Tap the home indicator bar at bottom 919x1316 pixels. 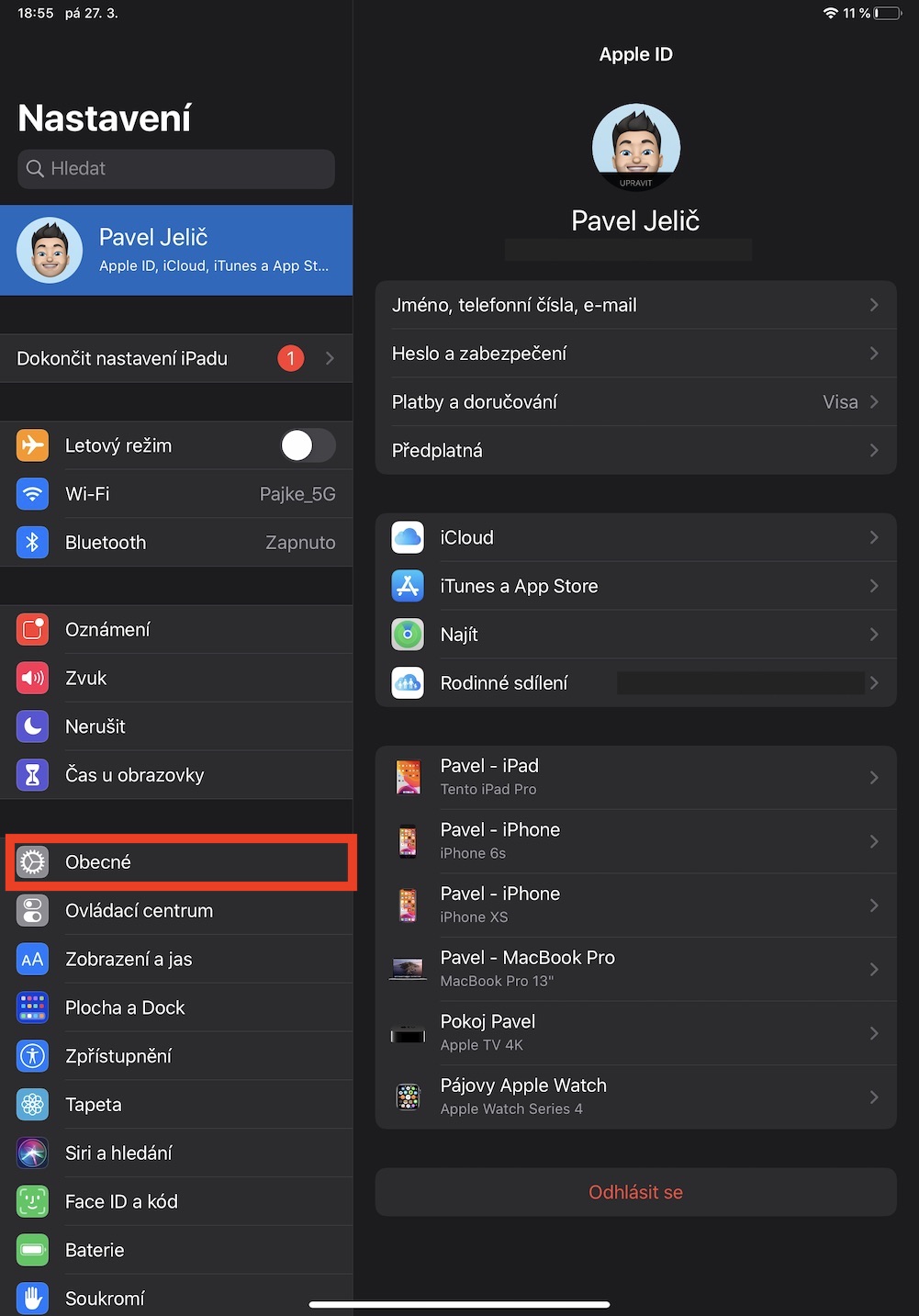coord(459,1304)
